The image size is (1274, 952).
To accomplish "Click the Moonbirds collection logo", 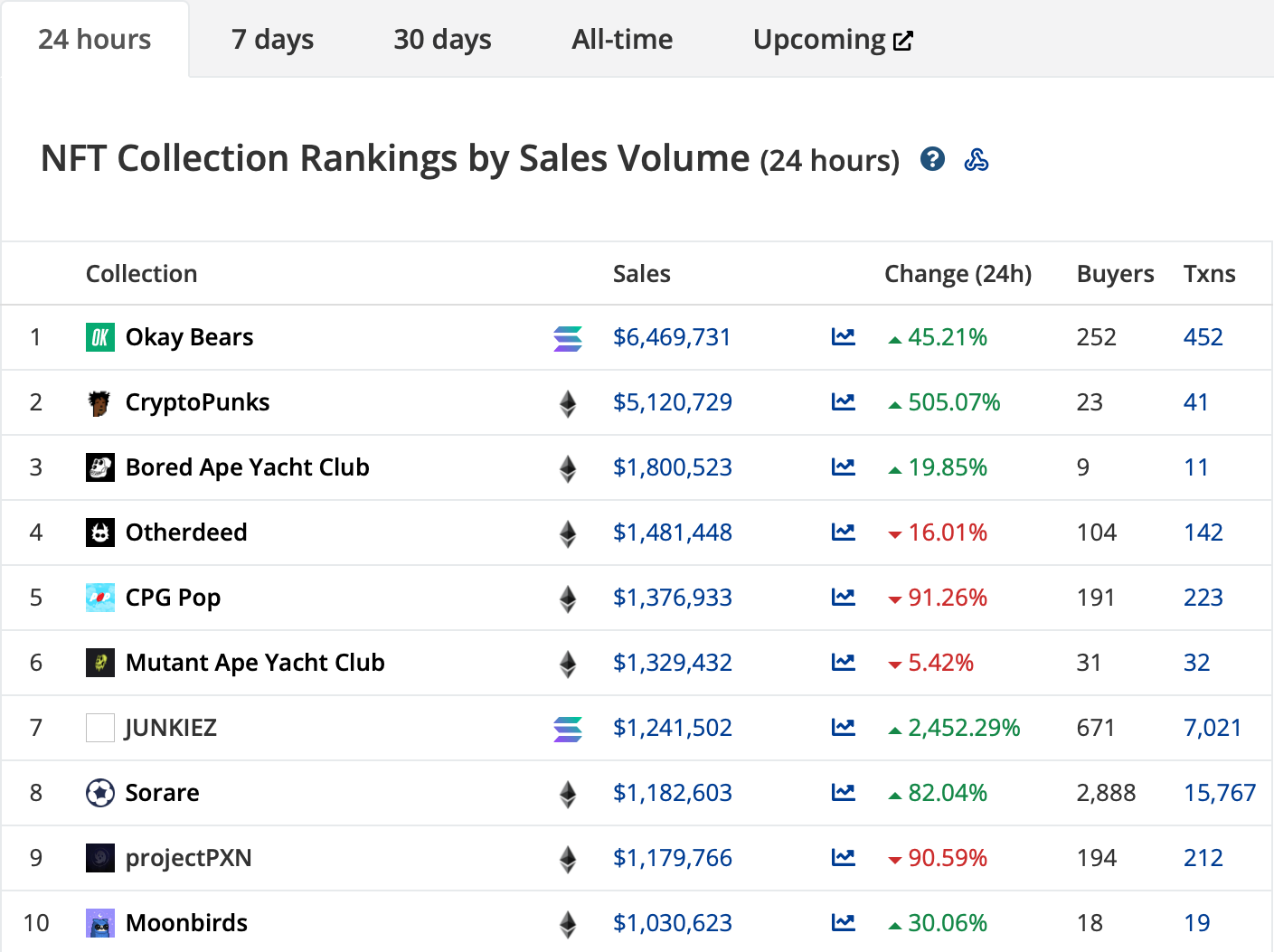I will pyautogui.click(x=100, y=923).
